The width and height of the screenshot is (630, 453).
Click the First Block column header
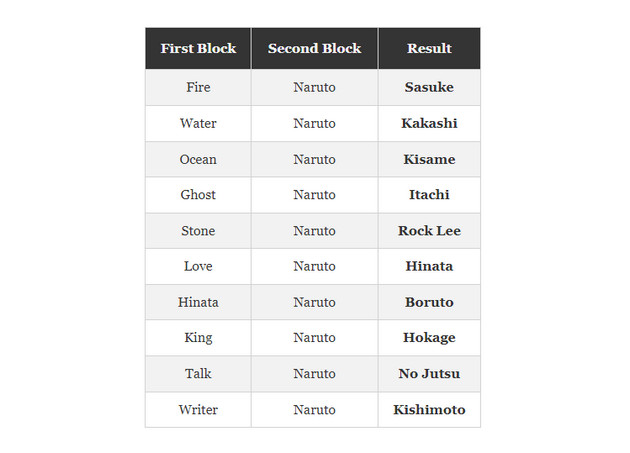coord(198,48)
